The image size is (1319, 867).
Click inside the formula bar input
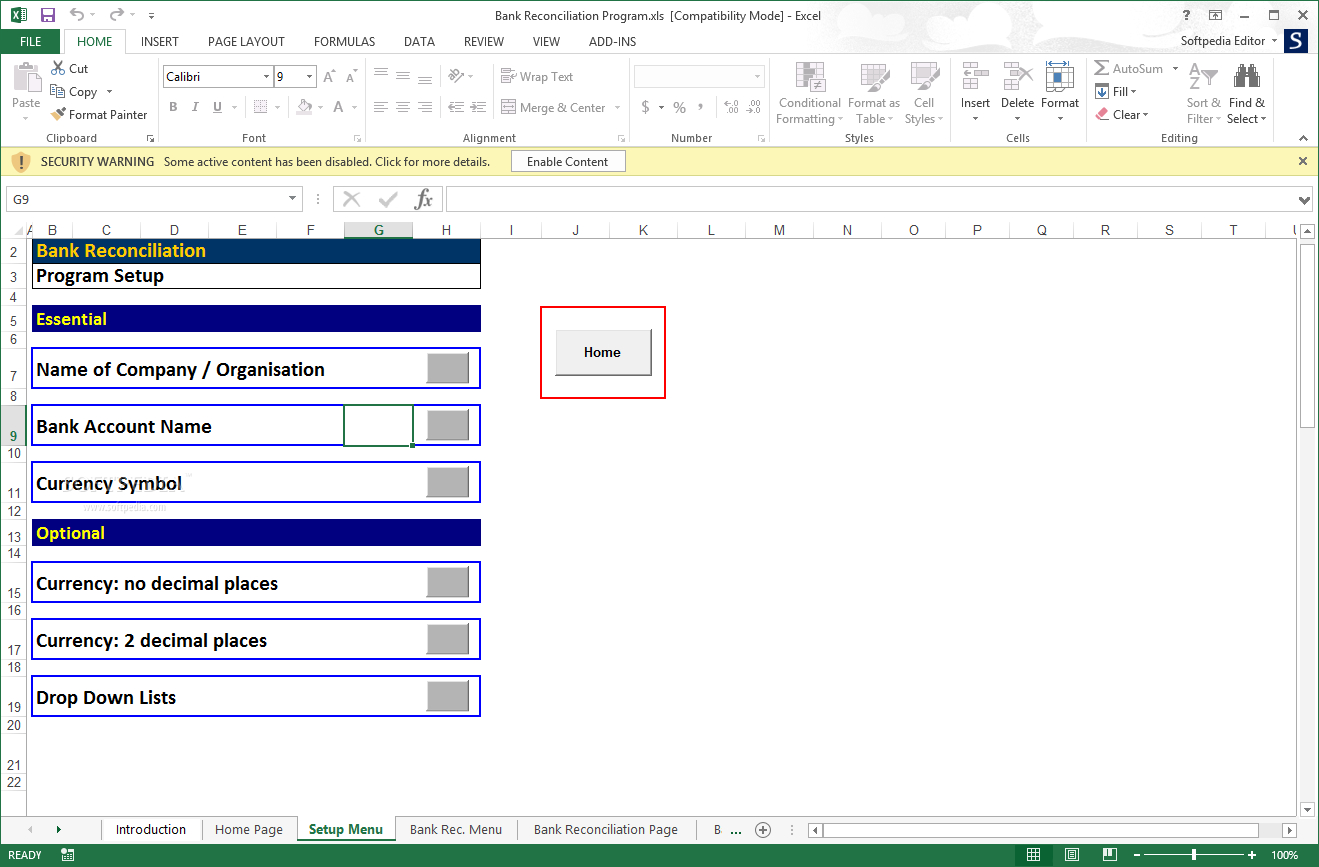[x=870, y=199]
